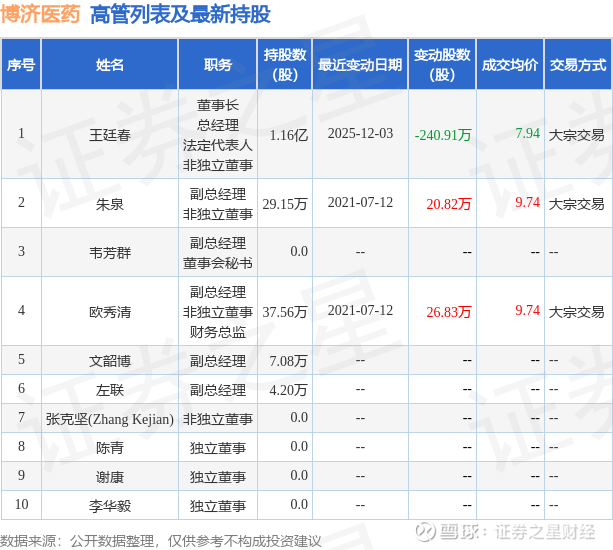
Task: Select the 成交均价 column header
Action: click(x=510, y=64)
